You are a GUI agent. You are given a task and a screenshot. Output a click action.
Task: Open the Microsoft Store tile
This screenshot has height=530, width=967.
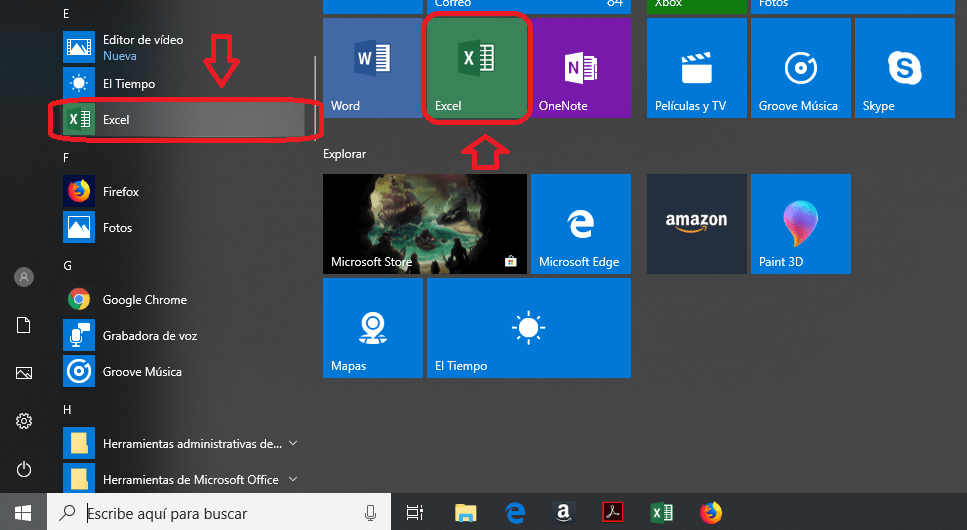pyautogui.click(x=425, y=224)
